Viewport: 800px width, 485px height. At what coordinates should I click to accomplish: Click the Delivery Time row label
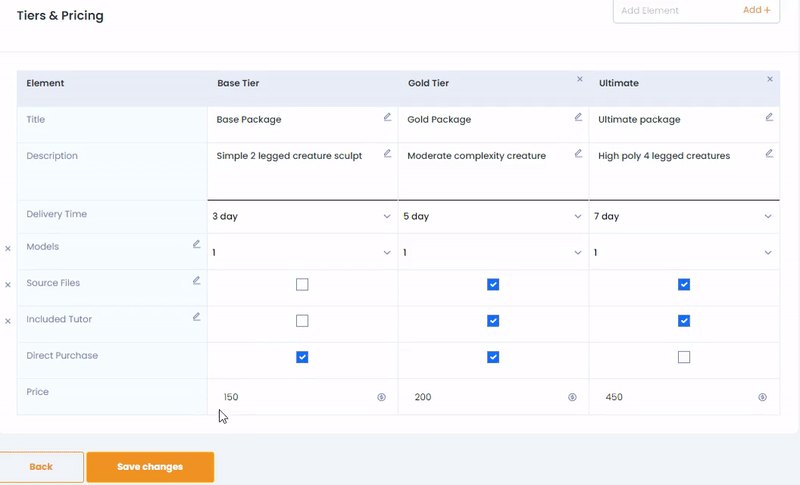pos(57,214)
